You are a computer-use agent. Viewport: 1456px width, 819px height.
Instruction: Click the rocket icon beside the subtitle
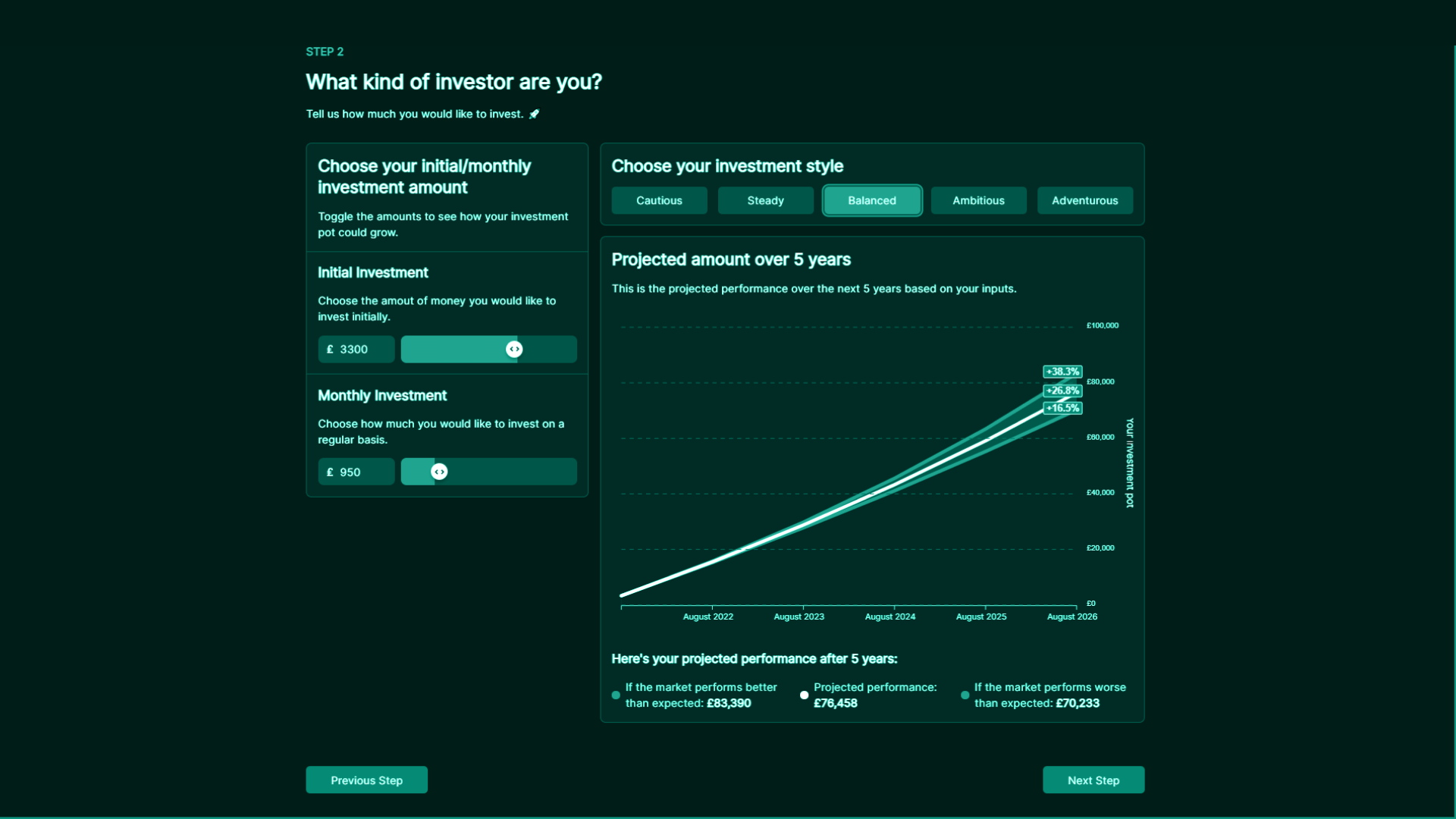coord(534,114)
